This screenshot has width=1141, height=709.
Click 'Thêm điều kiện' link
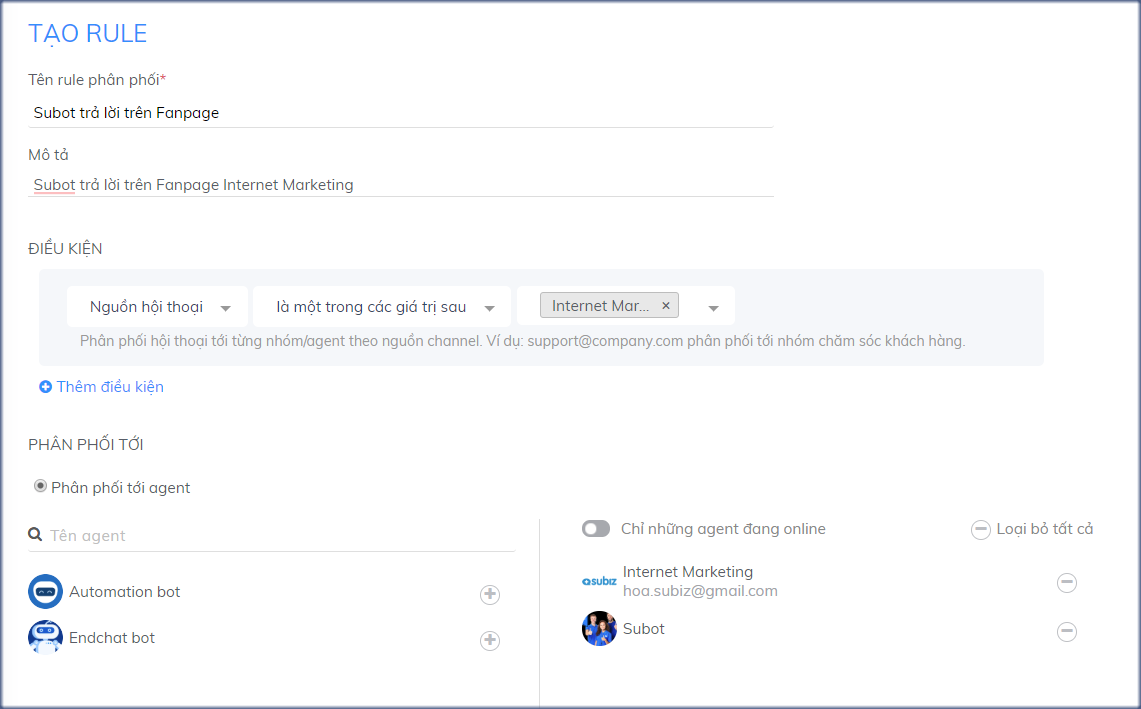coord(102,387)
